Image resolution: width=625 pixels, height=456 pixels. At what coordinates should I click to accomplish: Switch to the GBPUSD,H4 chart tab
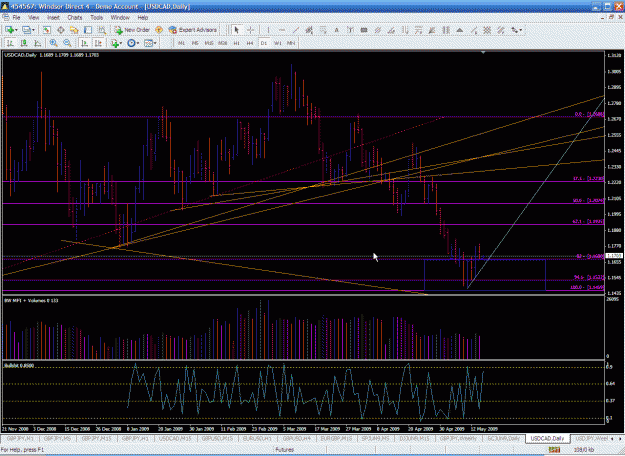coord(297,438)
